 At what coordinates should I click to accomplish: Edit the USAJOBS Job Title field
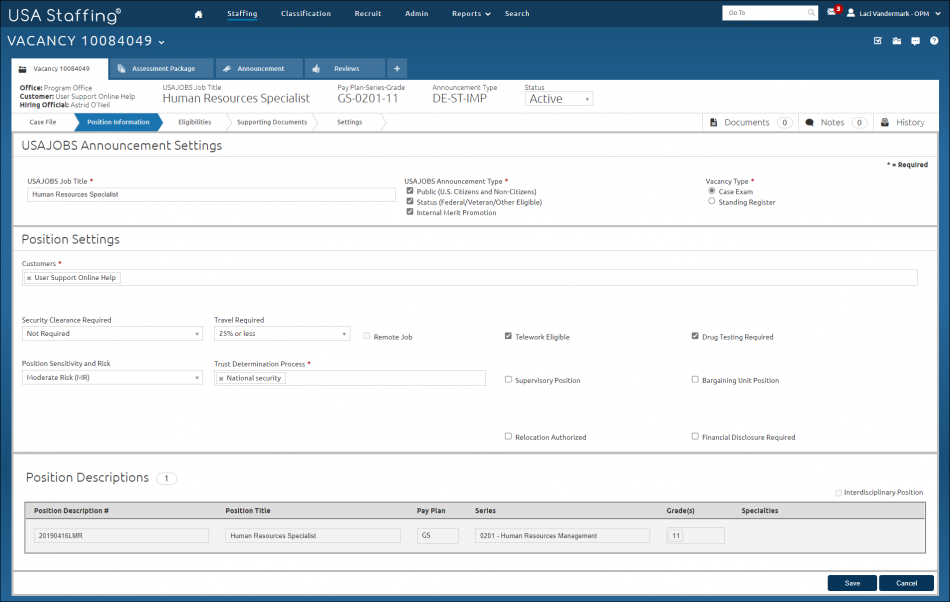[x=211, y=194]
